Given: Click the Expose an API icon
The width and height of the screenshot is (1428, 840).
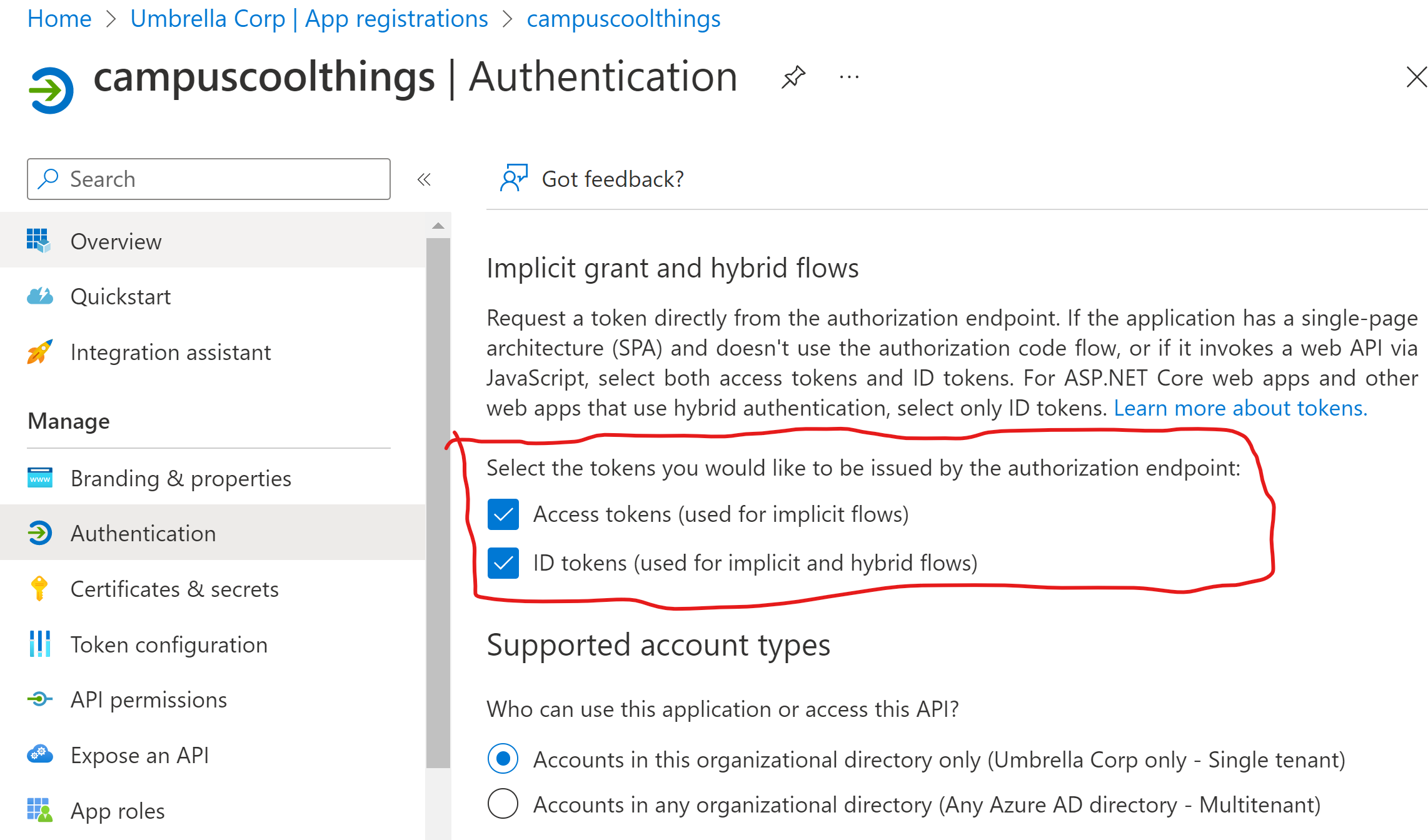Looking at the screenshot, I should click(x=39, y=754).
